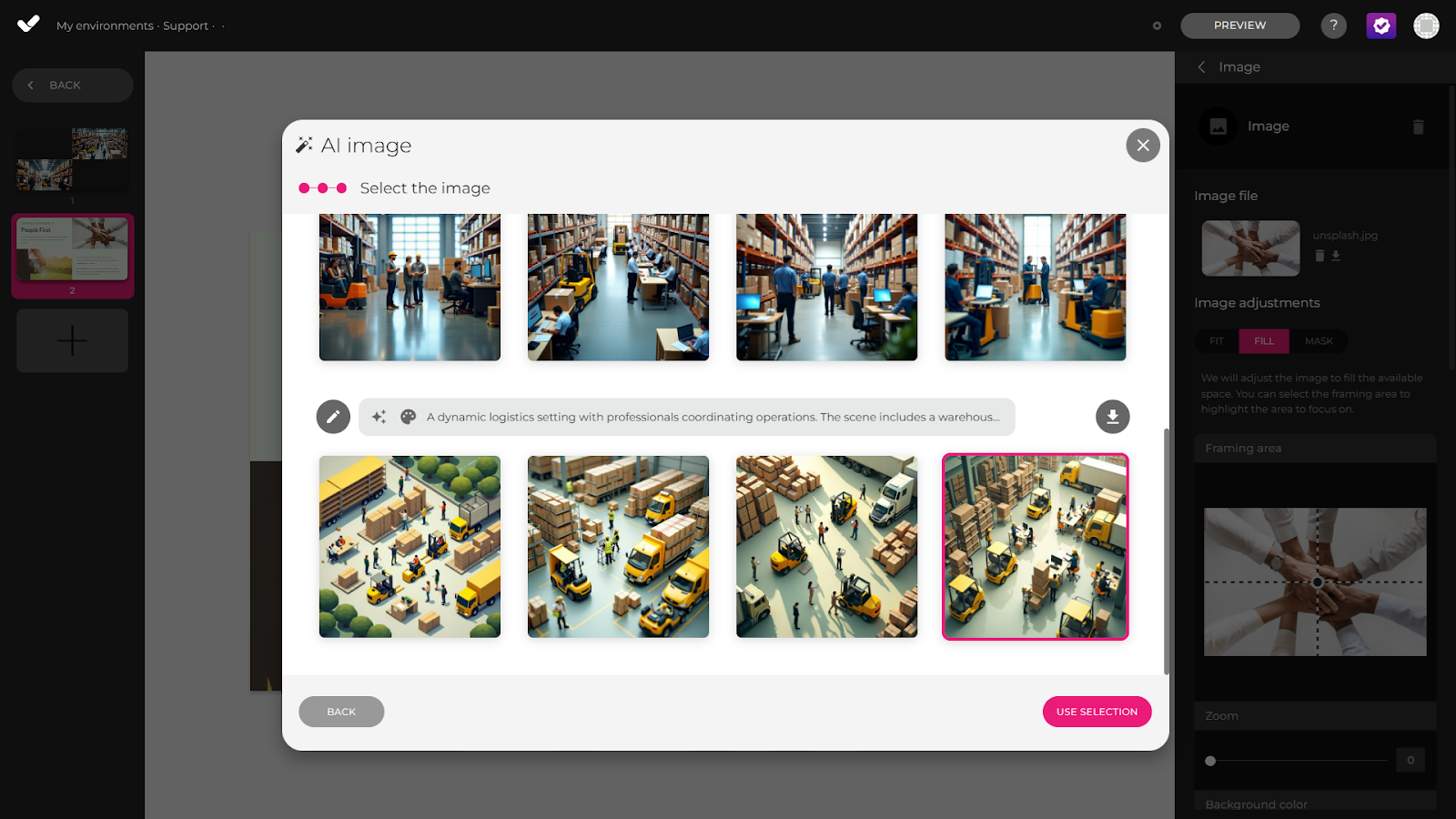The width and height of the screenshot is (1456, 819).
Task: Add a new slide with plus tile
Action: pos(73,340)
